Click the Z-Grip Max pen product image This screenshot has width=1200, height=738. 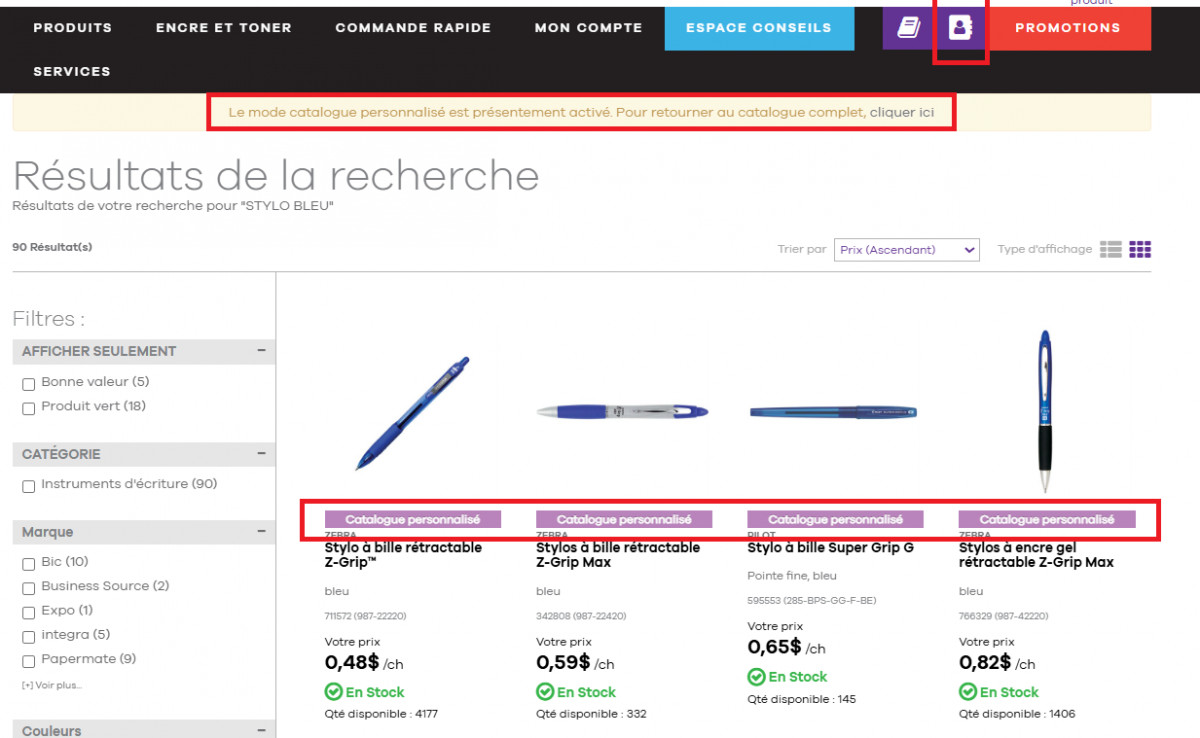[x=622, y=410]
